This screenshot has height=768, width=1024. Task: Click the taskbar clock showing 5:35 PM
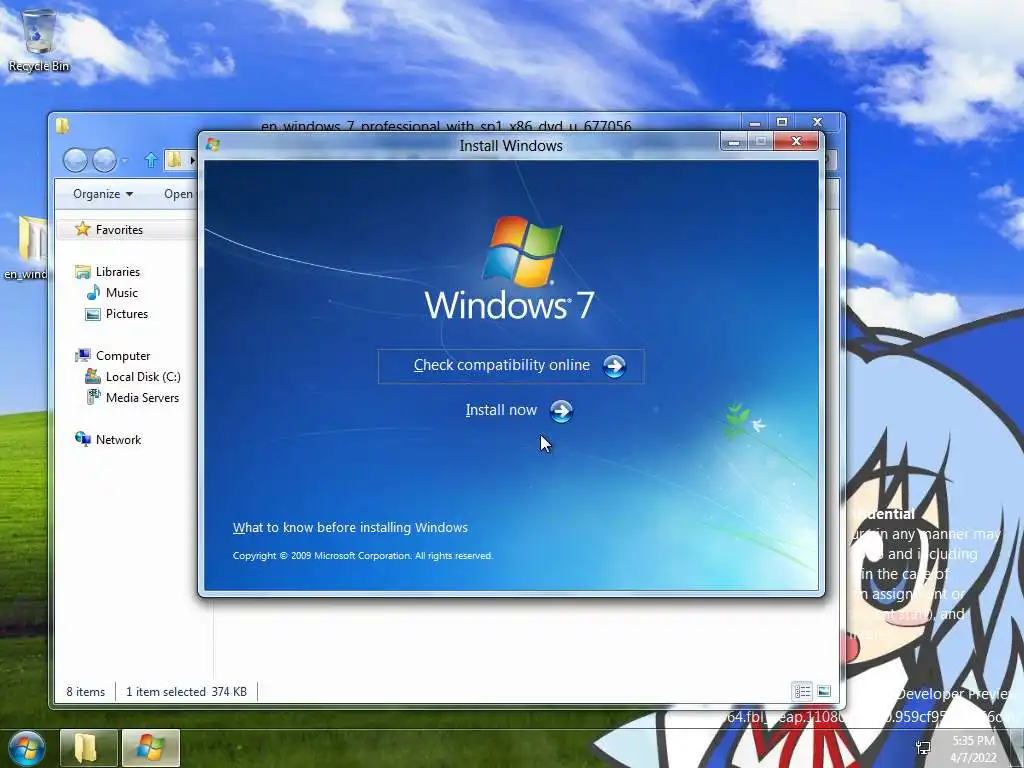973,749
